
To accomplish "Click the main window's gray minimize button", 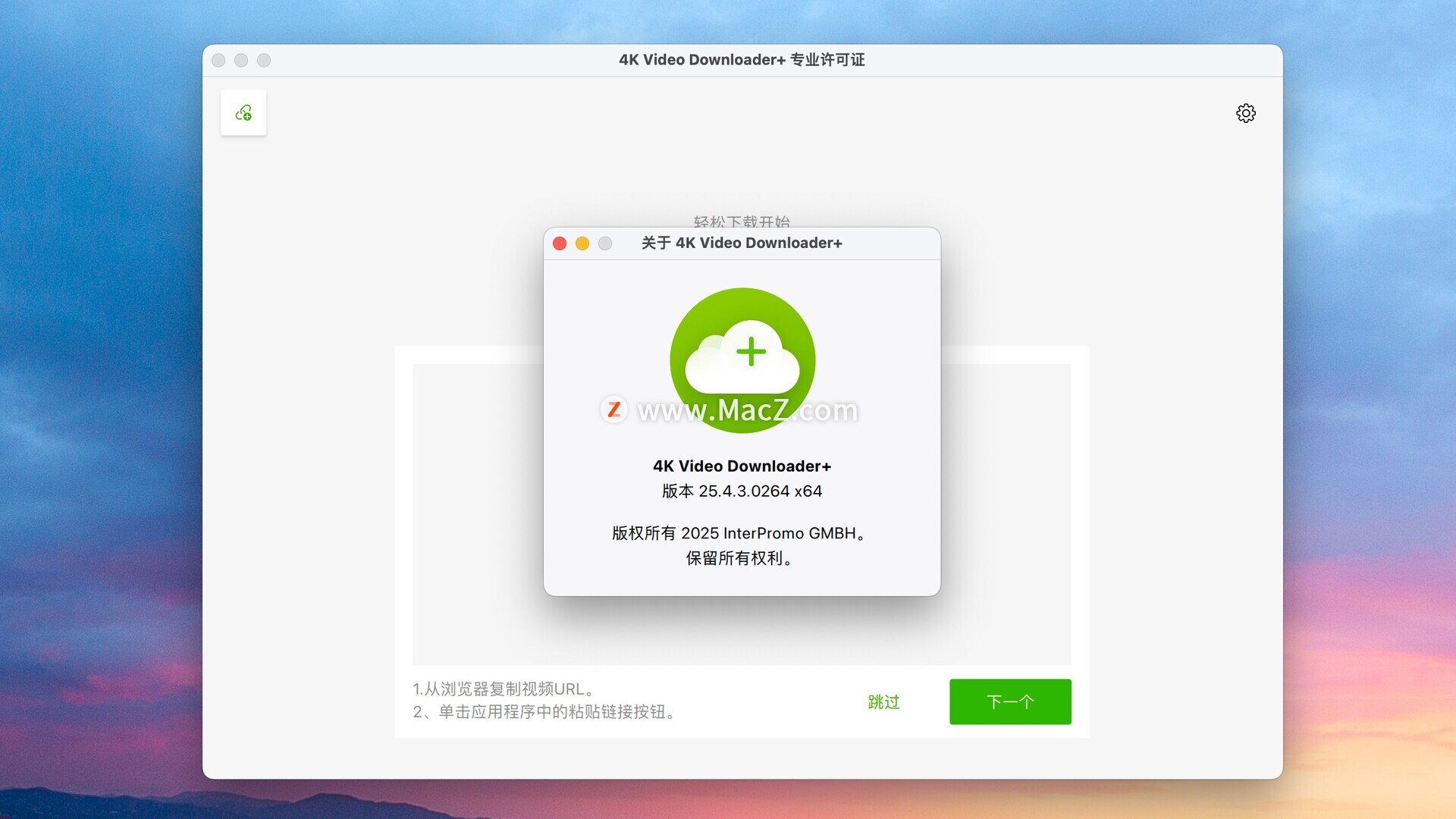I will tap(241, 60).
